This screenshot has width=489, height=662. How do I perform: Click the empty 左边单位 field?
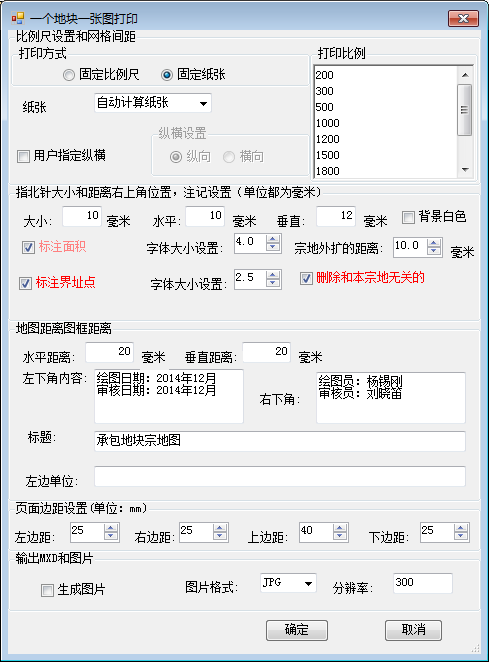[280, 477]
